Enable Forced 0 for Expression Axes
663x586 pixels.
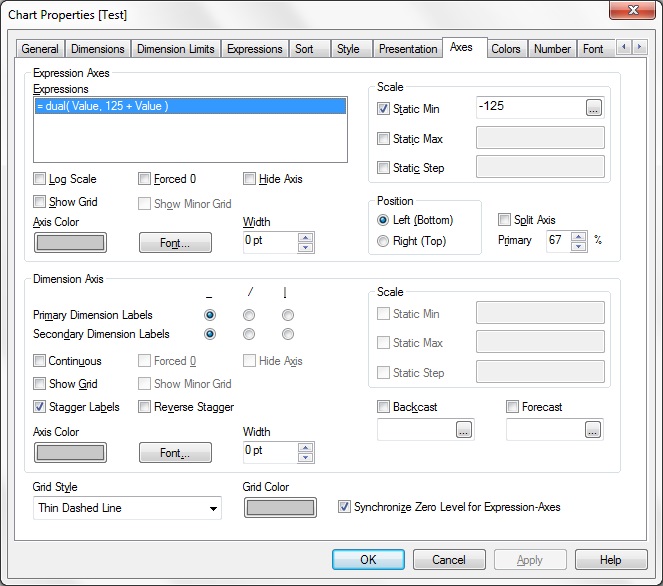(x=144, y=178)
